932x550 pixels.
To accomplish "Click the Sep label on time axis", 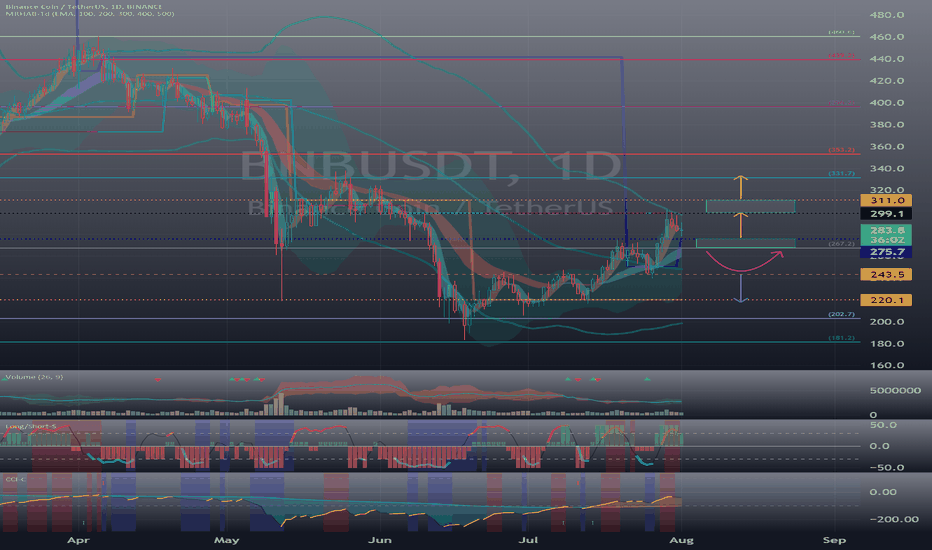I will pyautogui.click(x=834, y=540).
